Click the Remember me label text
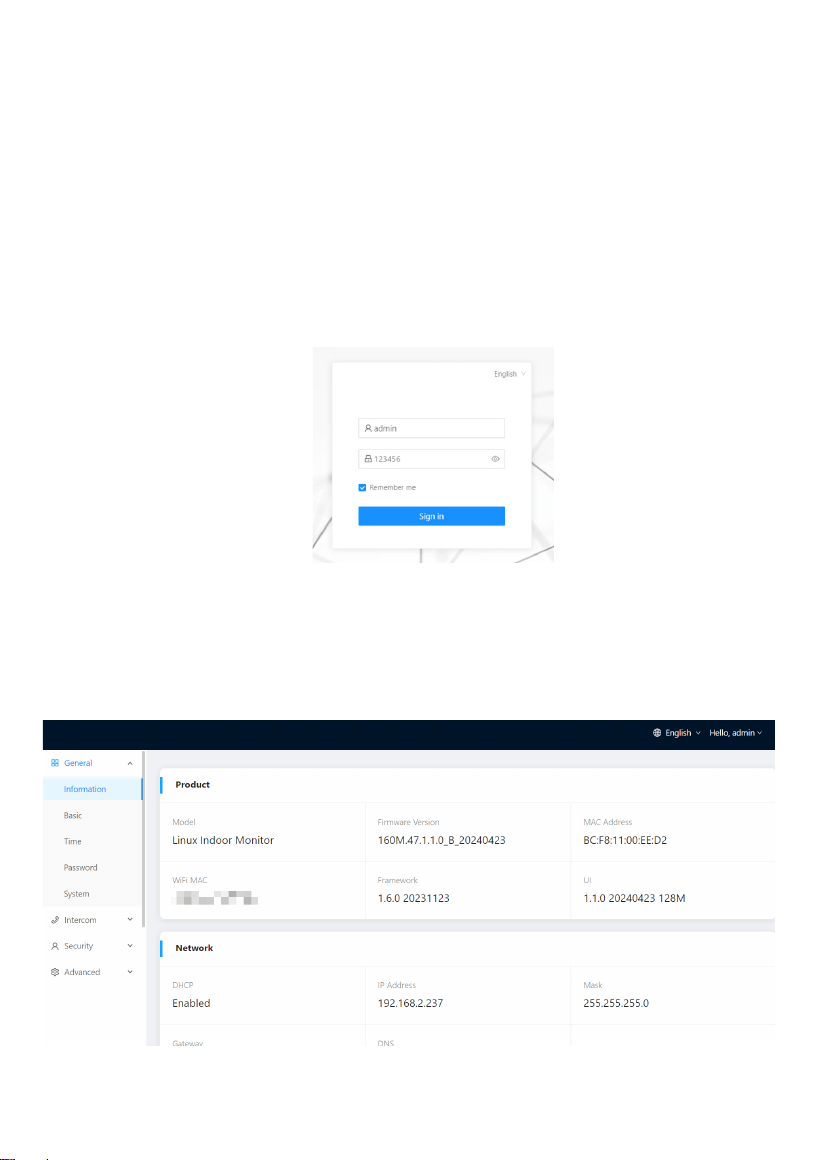Image resolution: width=820 pixels, height=1160 pixels. tap(393, 488)
